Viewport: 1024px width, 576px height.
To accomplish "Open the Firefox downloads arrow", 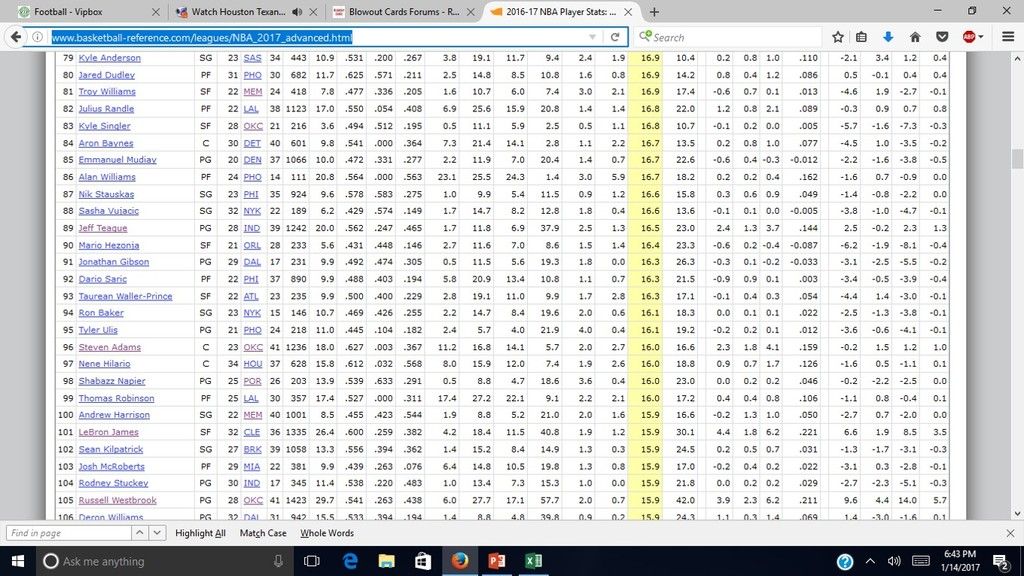I will point(888,37).
